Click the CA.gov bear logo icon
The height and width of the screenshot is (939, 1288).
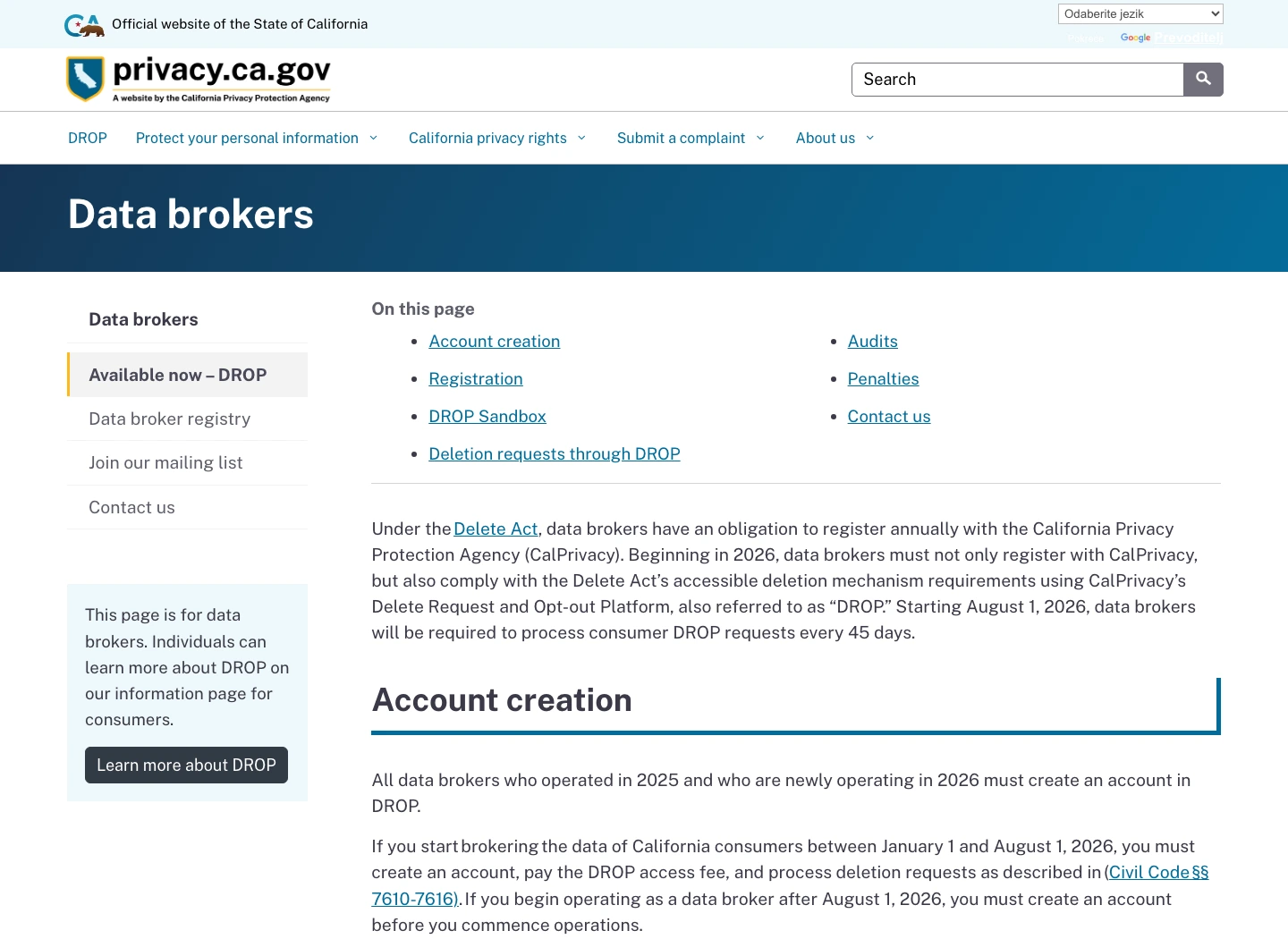pyautogui.click(x=84, y=25)
